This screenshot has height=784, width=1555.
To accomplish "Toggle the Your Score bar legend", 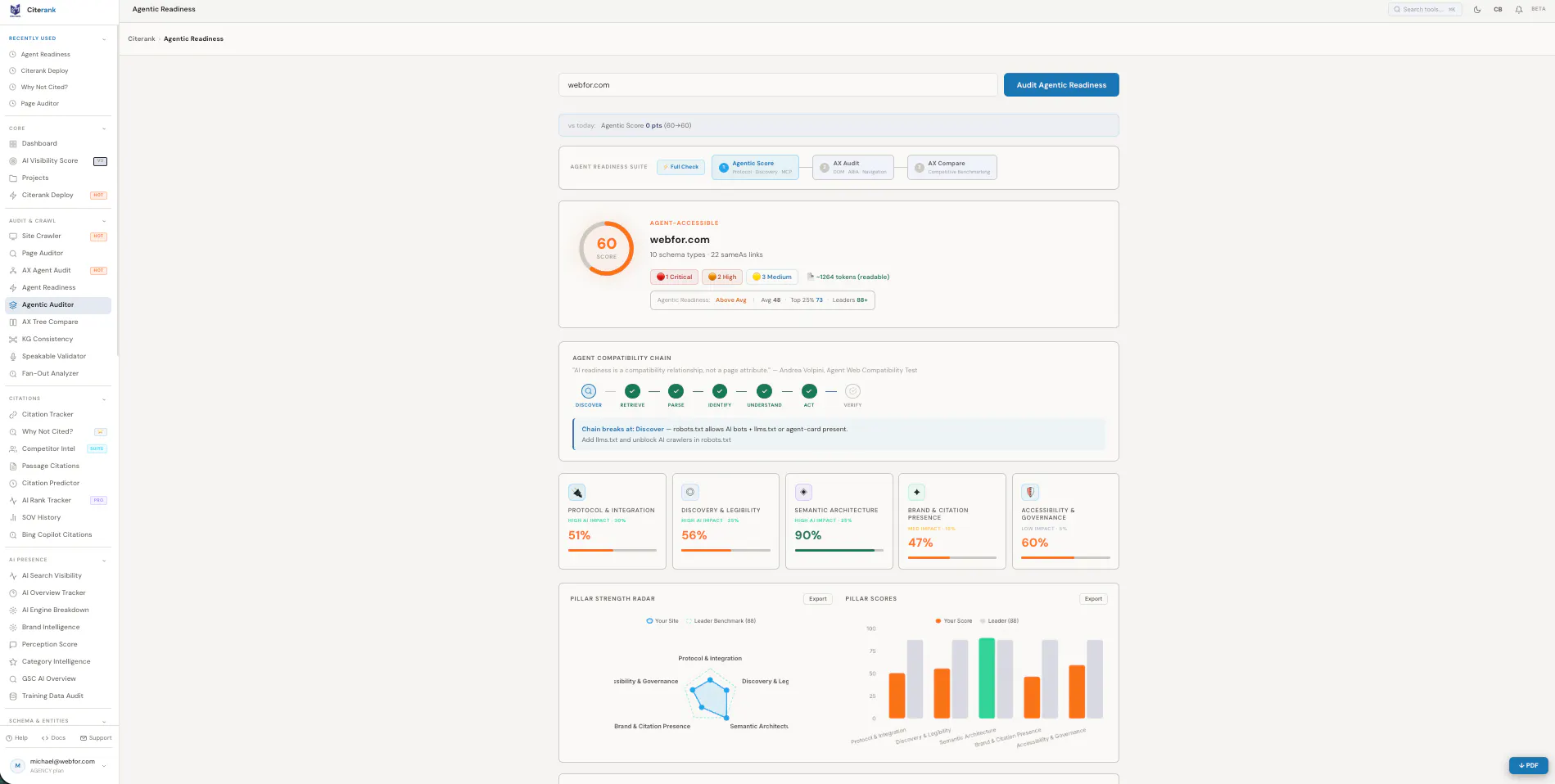I will point(954,621).
